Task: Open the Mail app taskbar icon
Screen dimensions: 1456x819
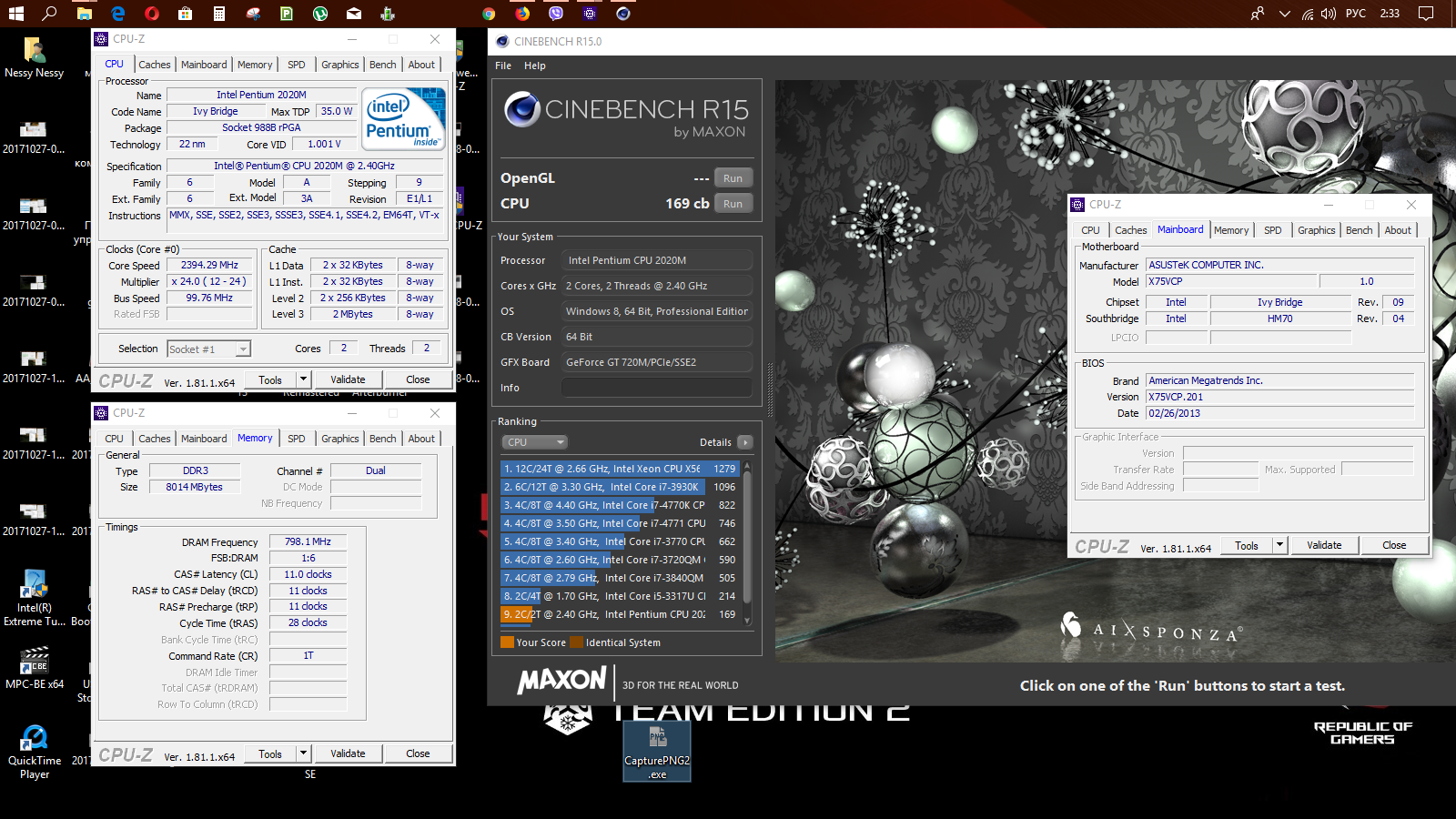Action: pyautogui.click(x=354, y=14)
